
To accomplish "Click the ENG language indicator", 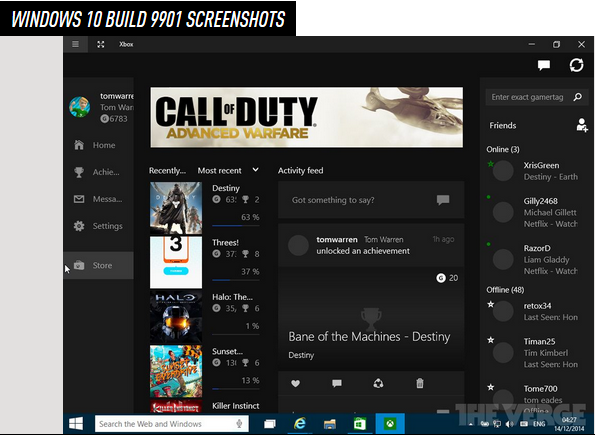I will 539,424.
